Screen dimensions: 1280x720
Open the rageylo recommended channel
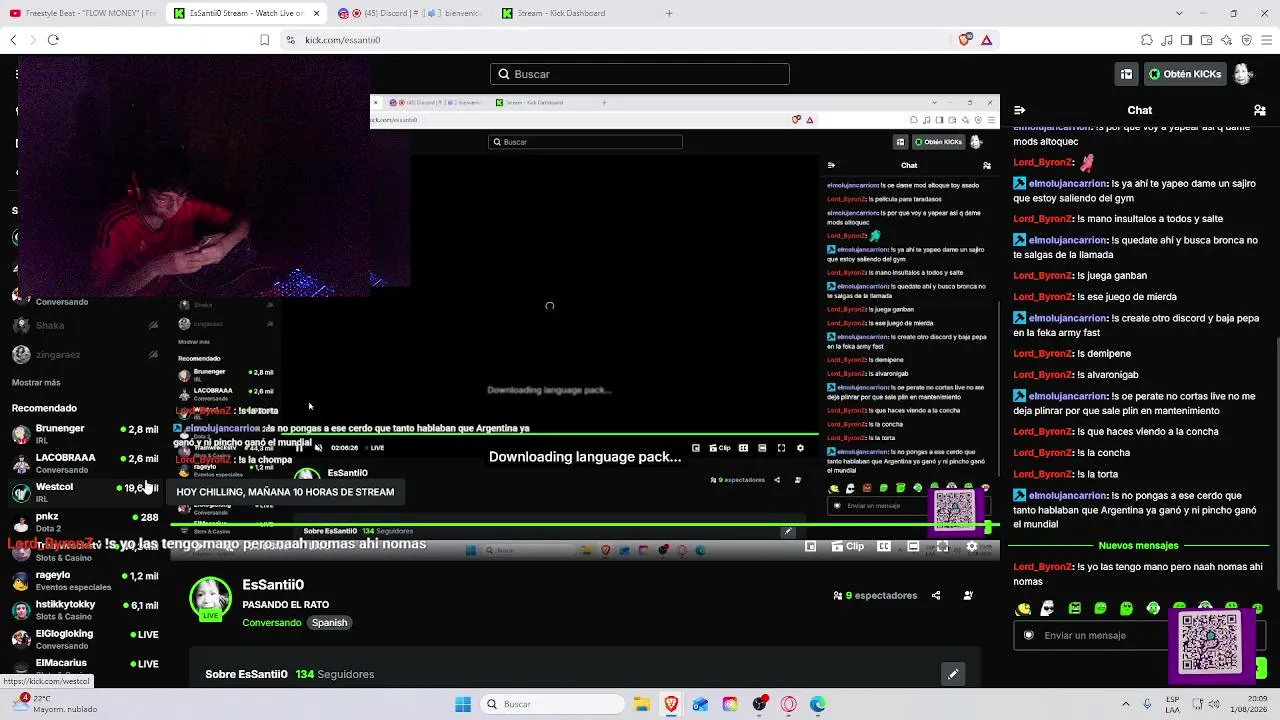(x=84, y=581)
